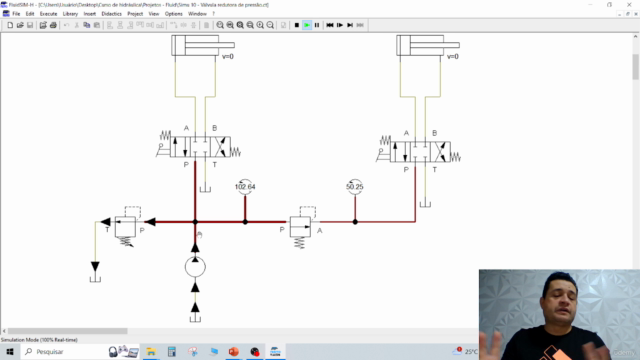Click the hydraulic pump symbol
The image size is (640, 360).
pyautogui.click(x=195, y=267)
